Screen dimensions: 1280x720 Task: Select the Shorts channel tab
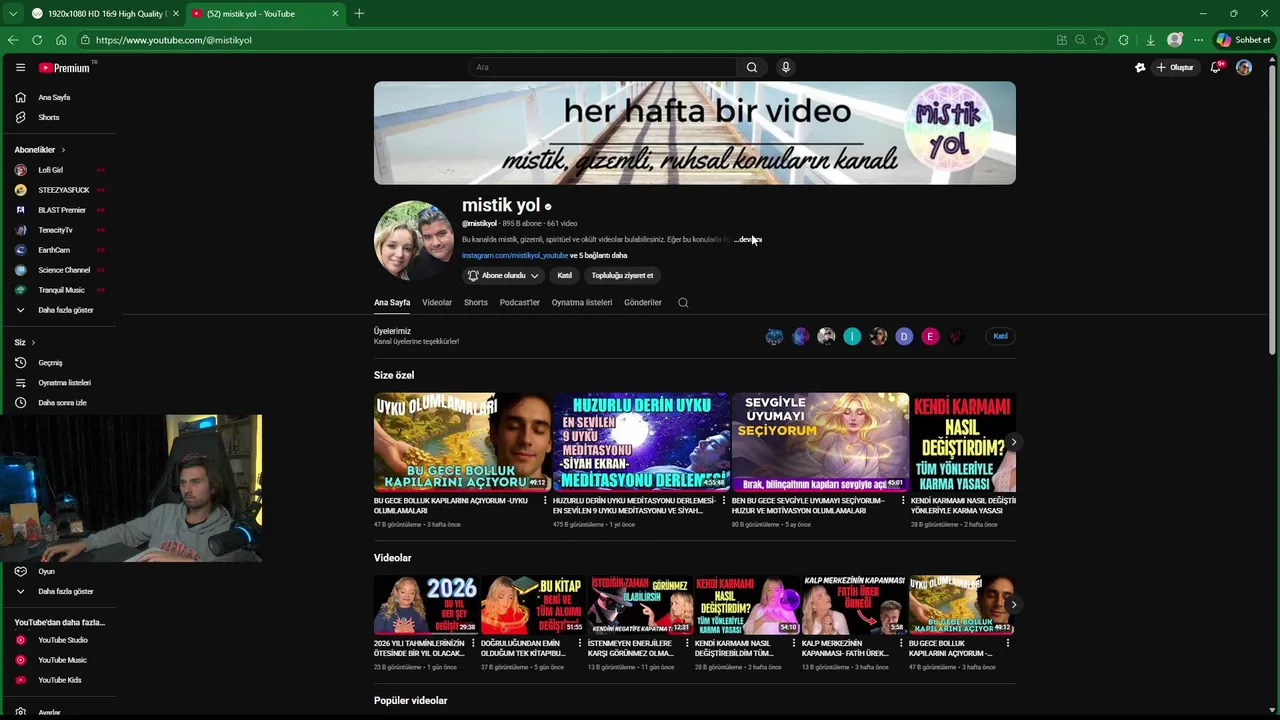point(476,302)
